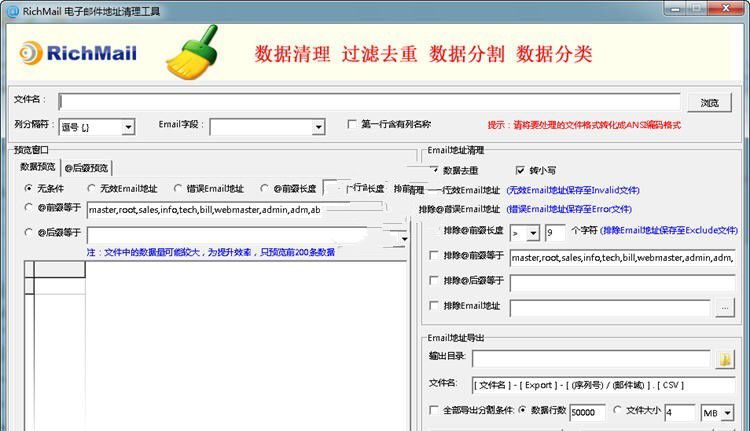Open the 列分隔符 delimiter dropdown

128,127
